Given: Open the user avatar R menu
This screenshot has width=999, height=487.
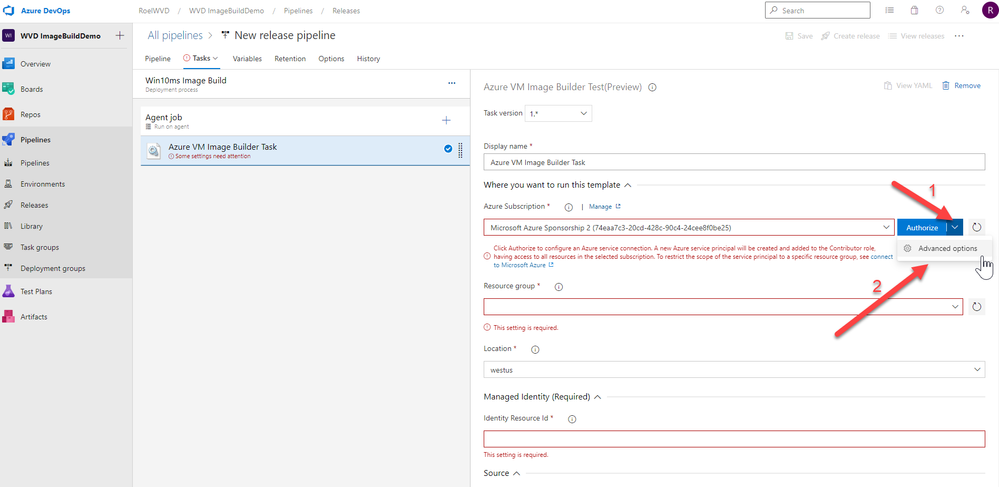Looking at the screenshot, I should tap(988, 11).
